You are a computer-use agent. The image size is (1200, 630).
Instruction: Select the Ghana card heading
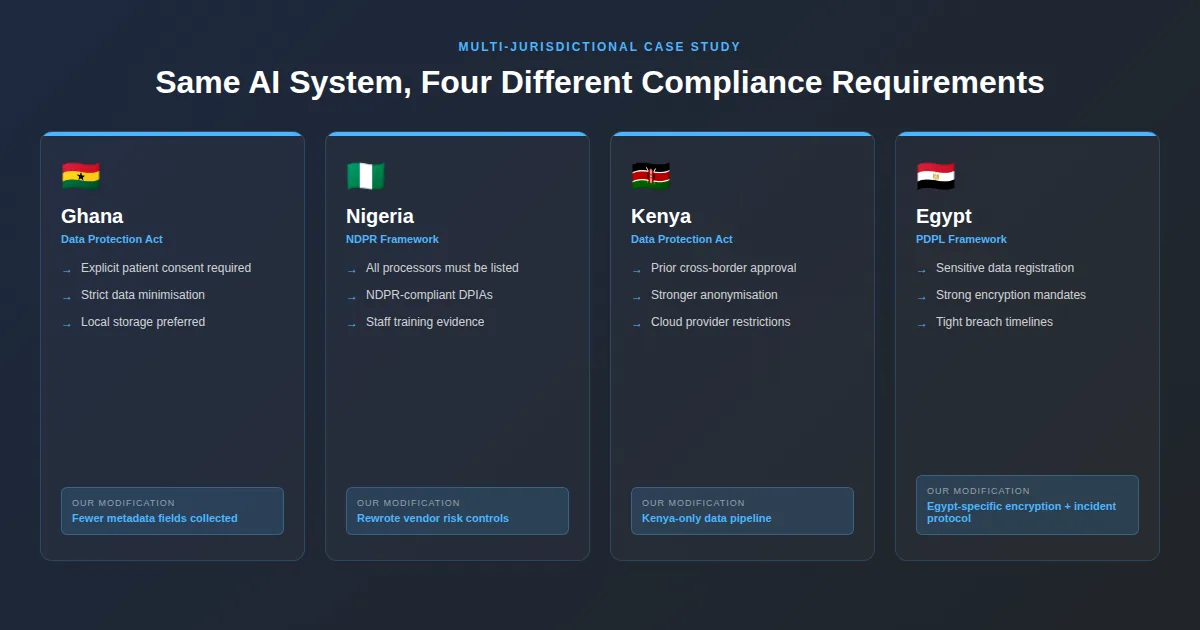[92, 216]
